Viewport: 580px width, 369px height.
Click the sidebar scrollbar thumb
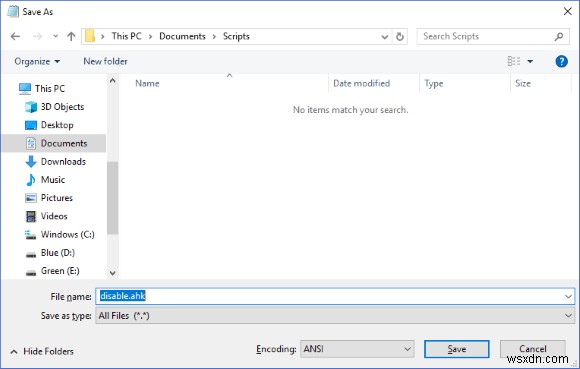pyautogui.click(x=113, y=198)
